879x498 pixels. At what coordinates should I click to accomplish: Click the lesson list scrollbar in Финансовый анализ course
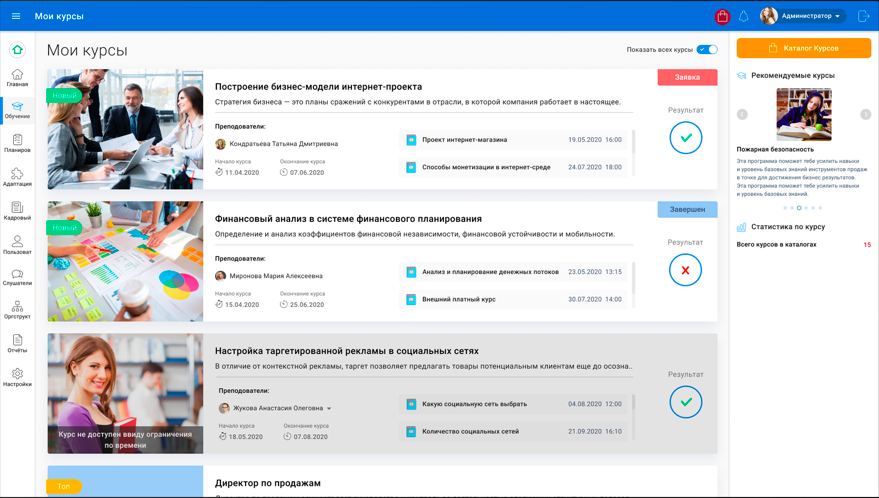tap(633, 278)
